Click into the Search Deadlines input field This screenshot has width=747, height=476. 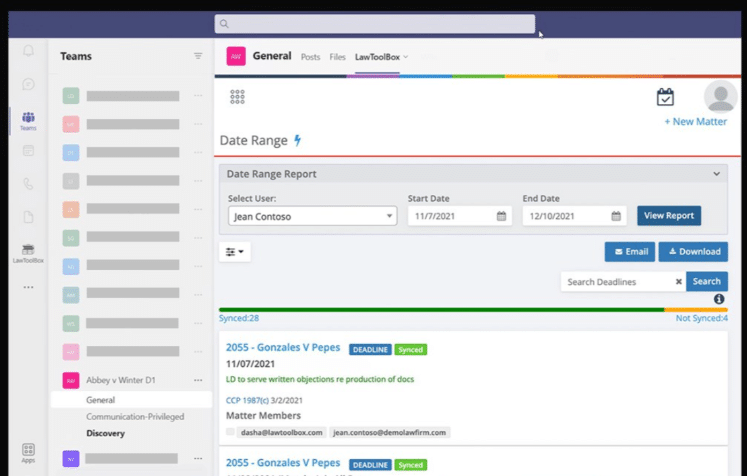(615, 282)
